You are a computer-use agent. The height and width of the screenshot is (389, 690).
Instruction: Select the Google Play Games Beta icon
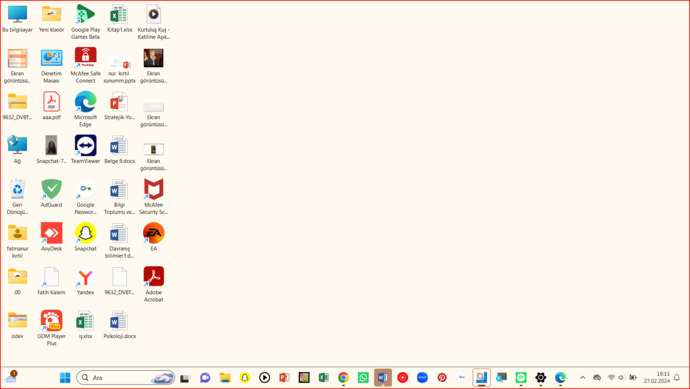85,22
